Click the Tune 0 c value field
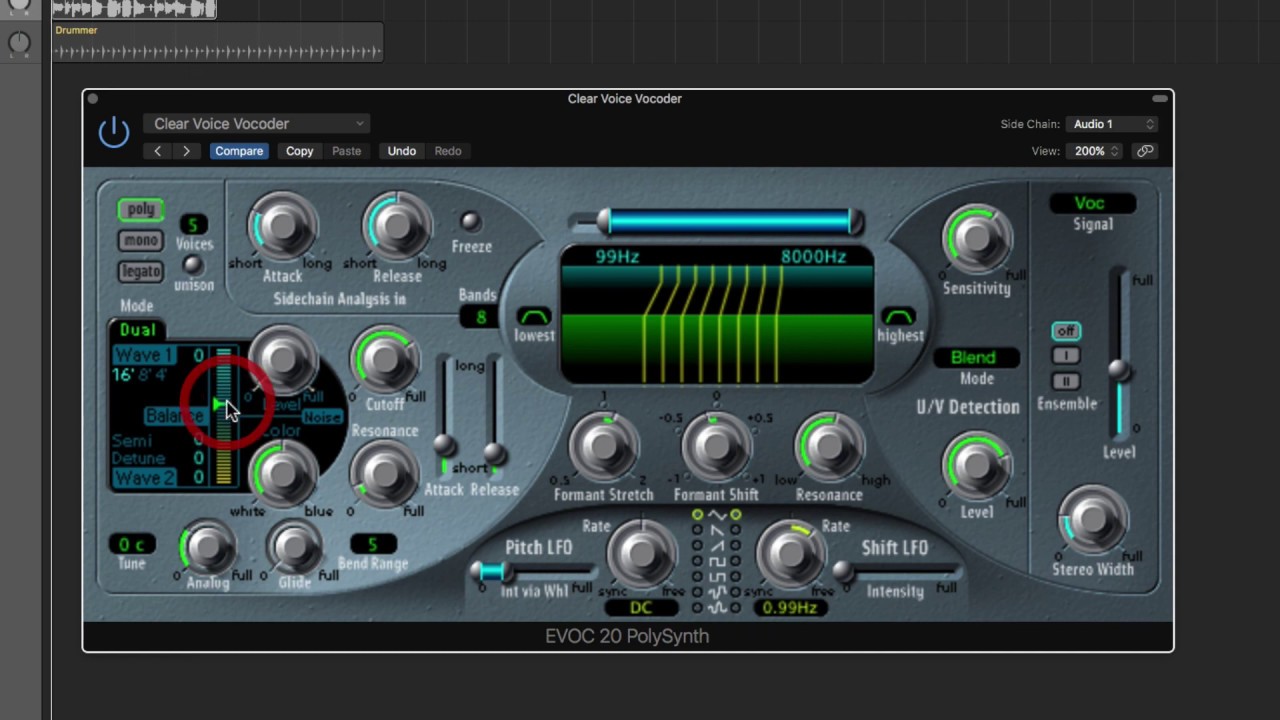1280x720 pixels. click(x=132, y=544)
